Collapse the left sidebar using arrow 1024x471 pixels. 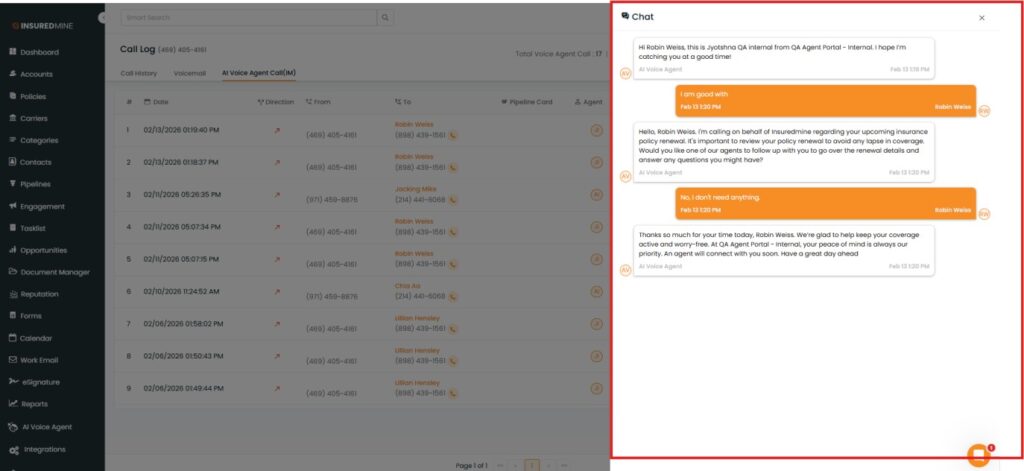point(103,18)
